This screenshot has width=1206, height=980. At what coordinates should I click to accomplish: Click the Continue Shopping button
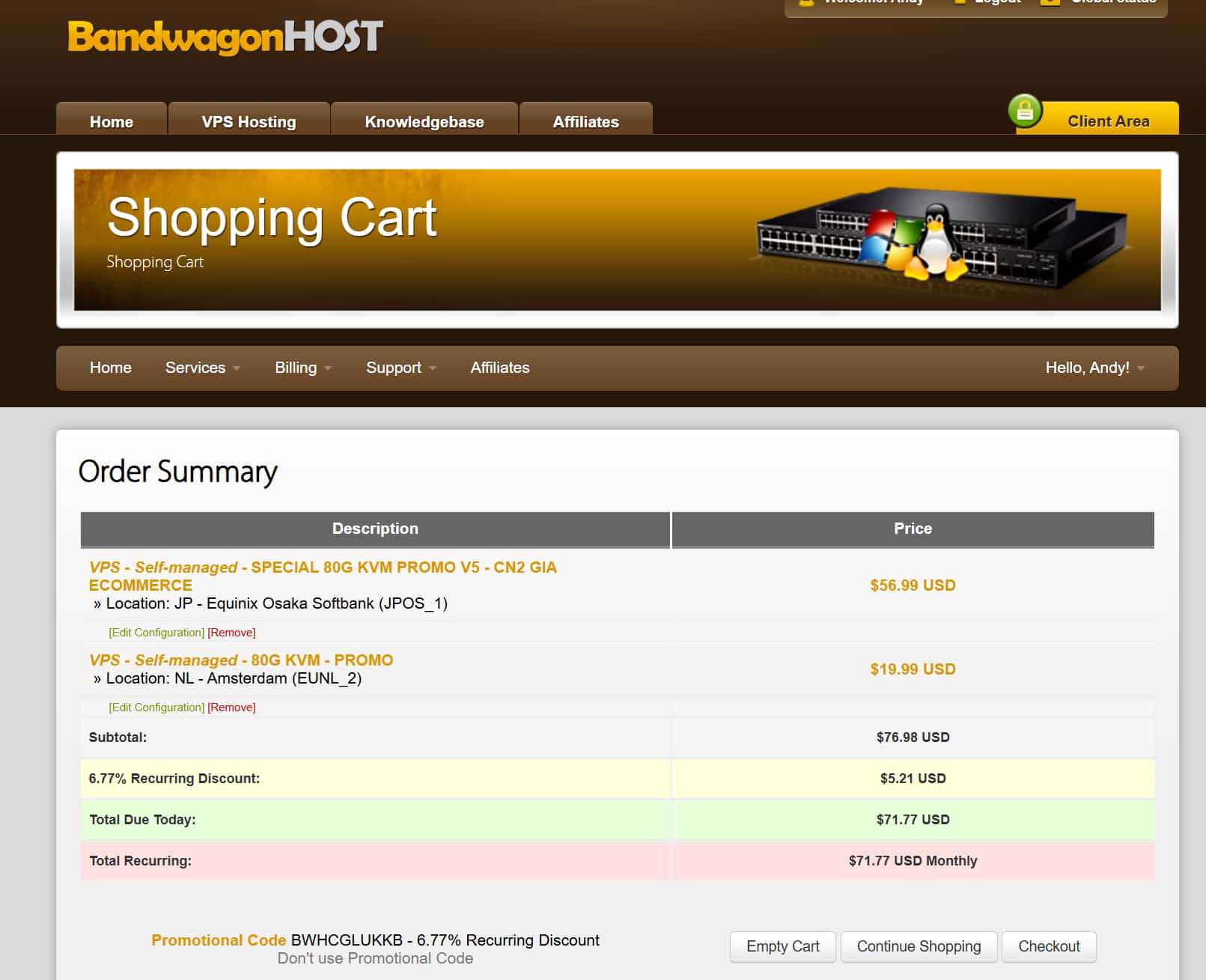pyautogui.click(x=919, y=946)
